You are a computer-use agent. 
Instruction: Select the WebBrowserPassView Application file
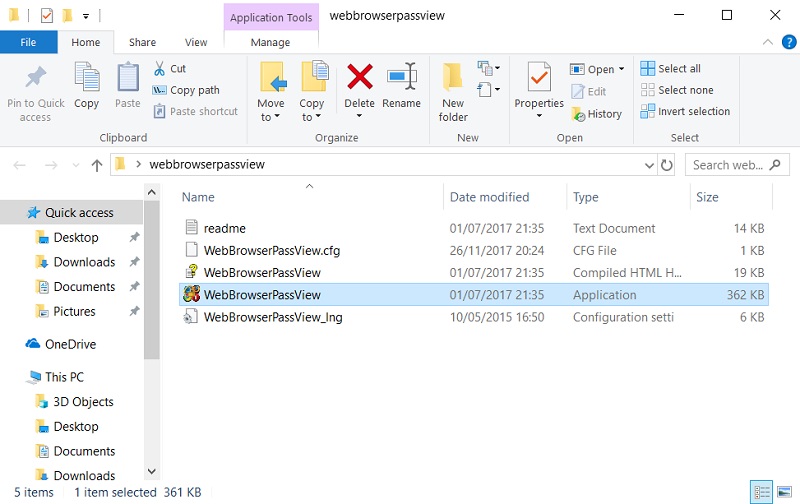click(474, 295)
